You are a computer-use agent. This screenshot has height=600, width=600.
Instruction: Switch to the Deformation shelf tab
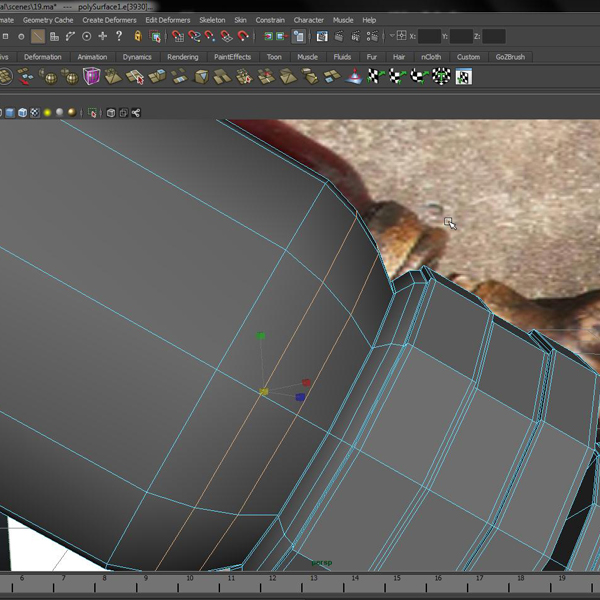[42, 57]
